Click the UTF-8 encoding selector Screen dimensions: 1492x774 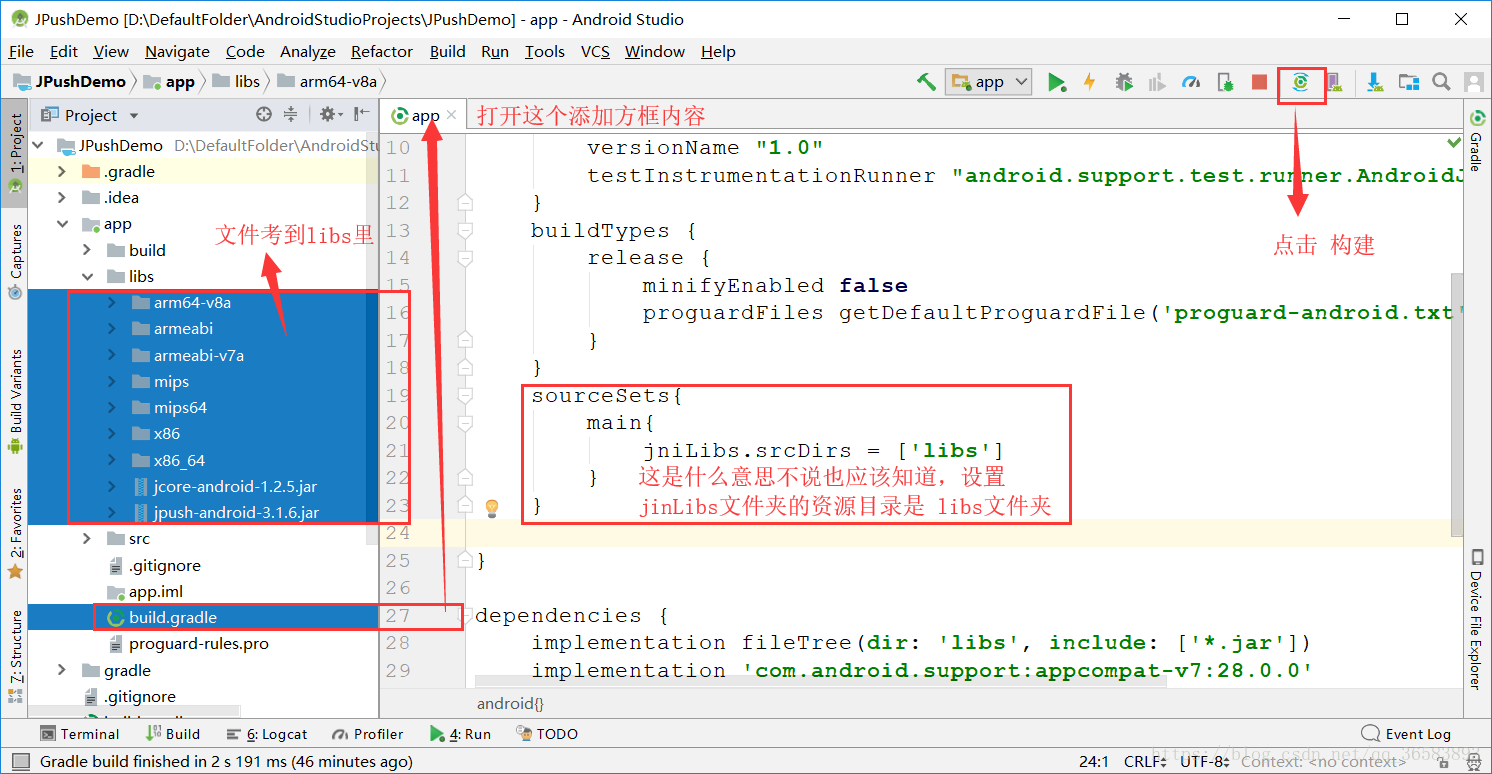[x=1205, y=762]
